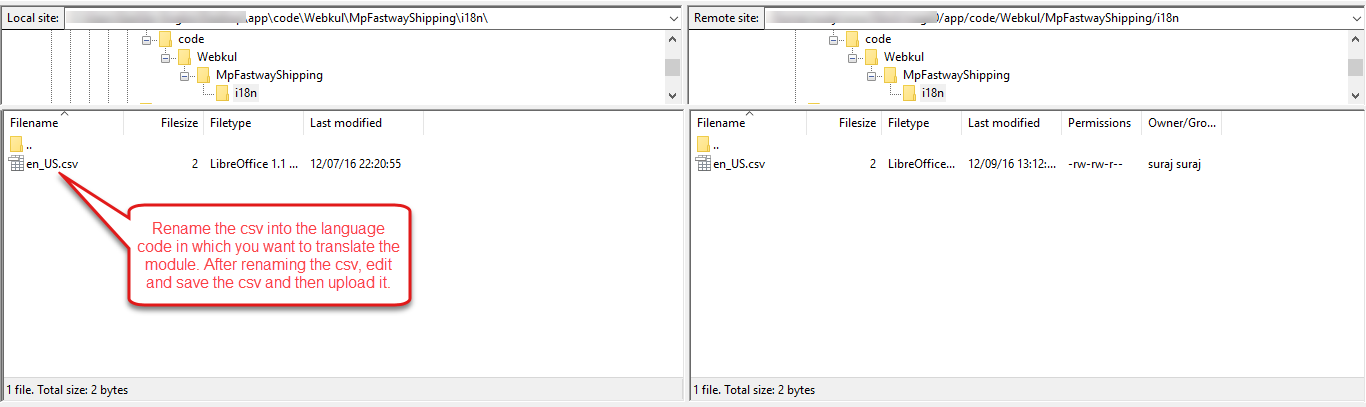
Task: Click the local parent directory folder icon
Action: point(16,144)
